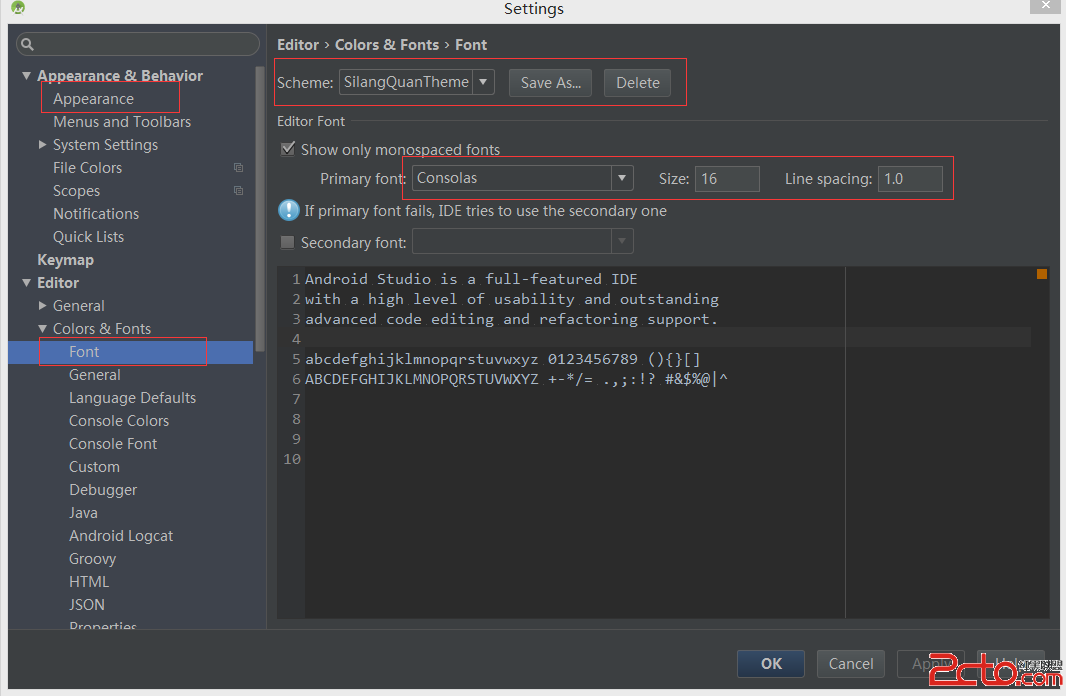Open Console Colors settings
This screenshot has width=1066, height=696.
(x=118, y=421)
